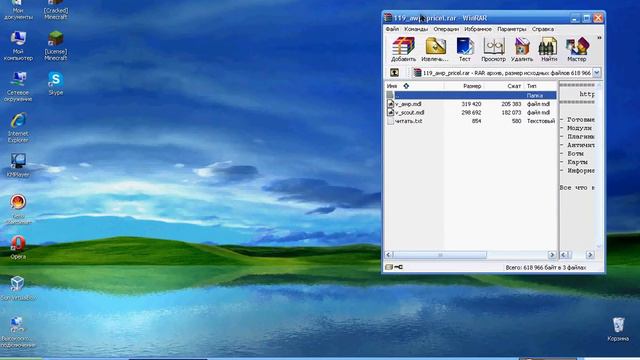Select the parent folder row
Image resolution: width=640 pixels, height=360 pixels.
(x=471, y=95)
